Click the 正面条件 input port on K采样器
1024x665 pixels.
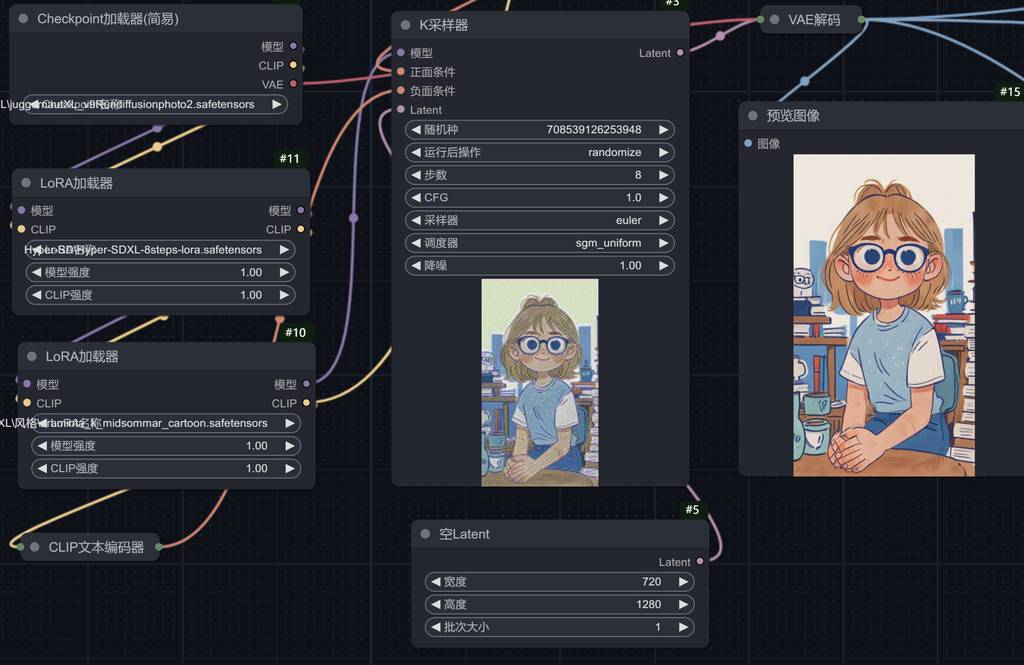[401, 72]
